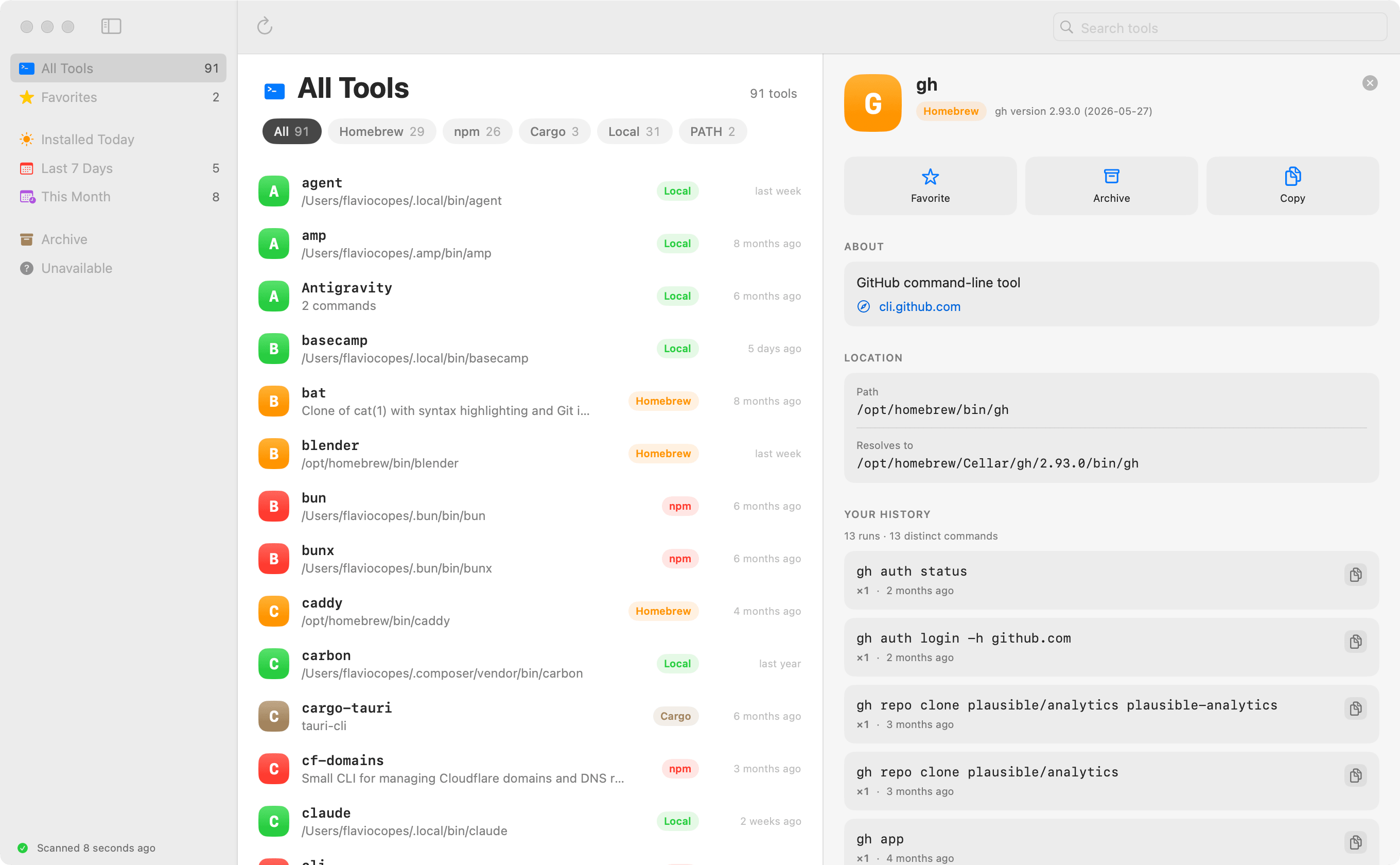Image resolution: width=1400 pixels, height=865 pixels.
Task: Select the bun tool path
Action: pyautogui.click(x=393, y=515)
